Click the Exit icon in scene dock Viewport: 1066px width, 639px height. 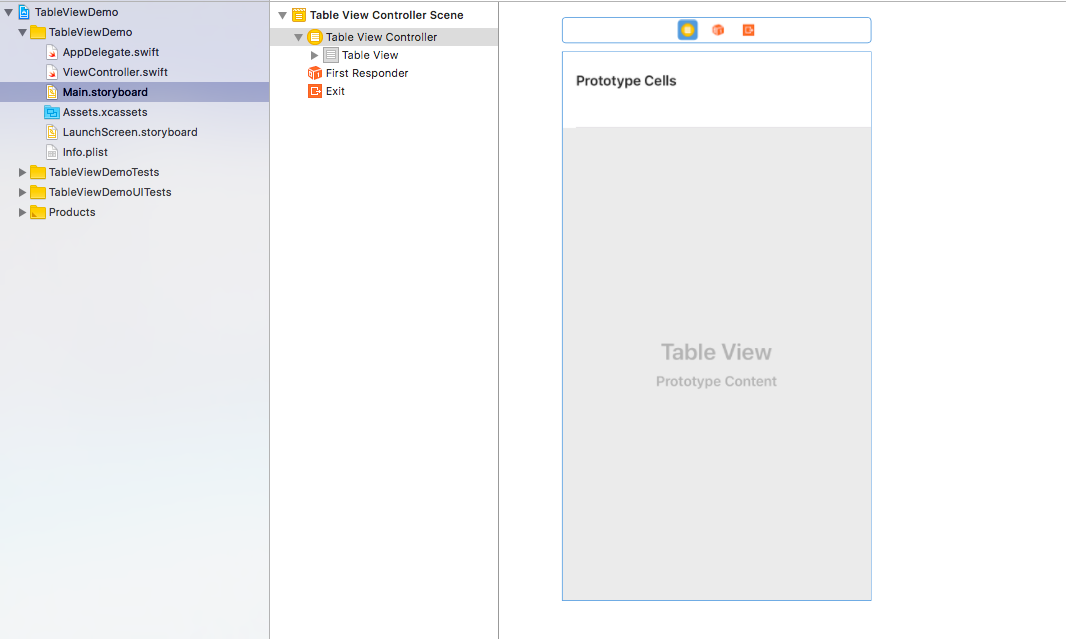(748, 30)
